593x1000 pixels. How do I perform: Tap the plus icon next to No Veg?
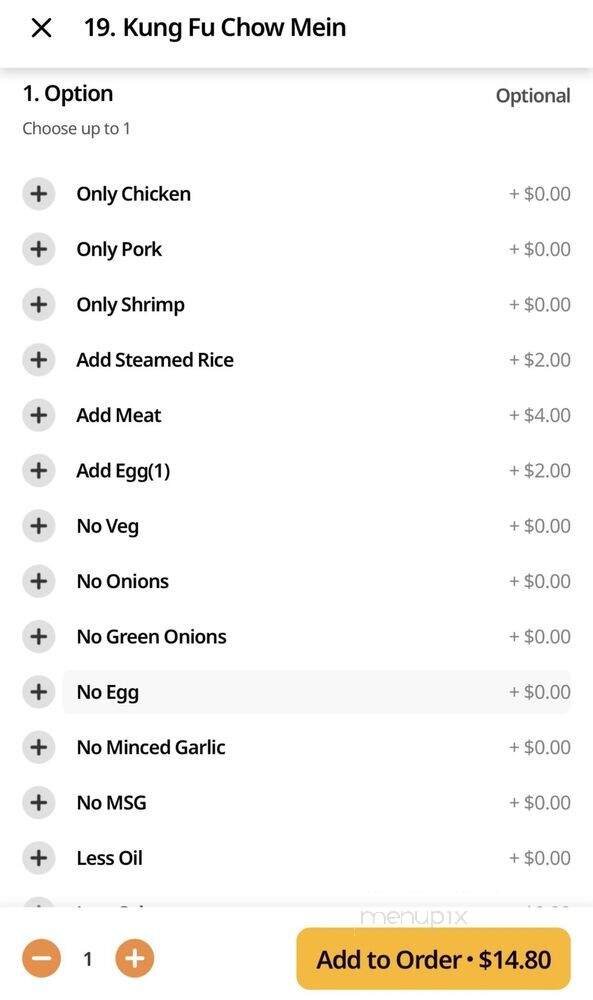[x=38, y=525]
